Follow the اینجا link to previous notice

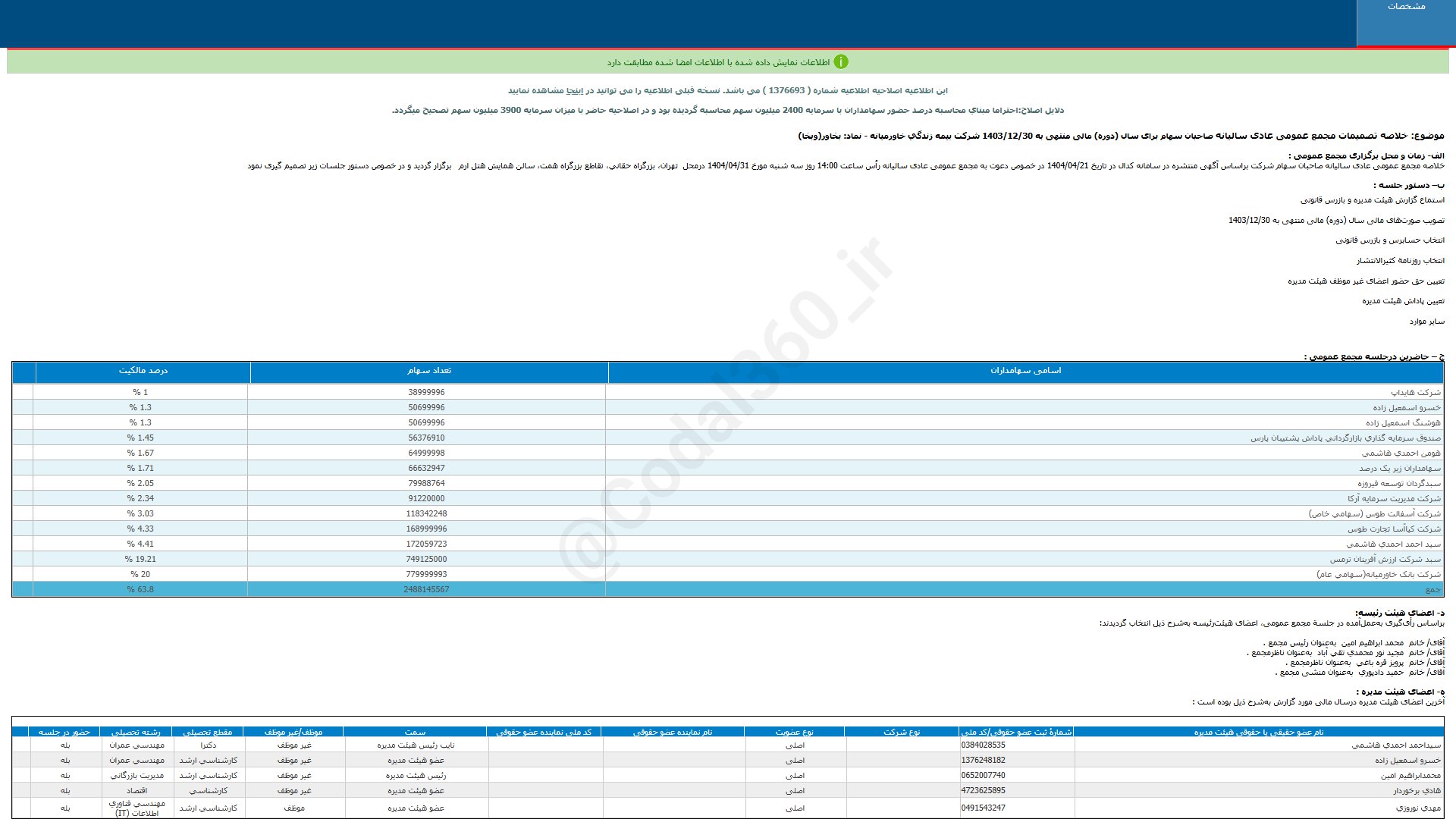point(575,91)
